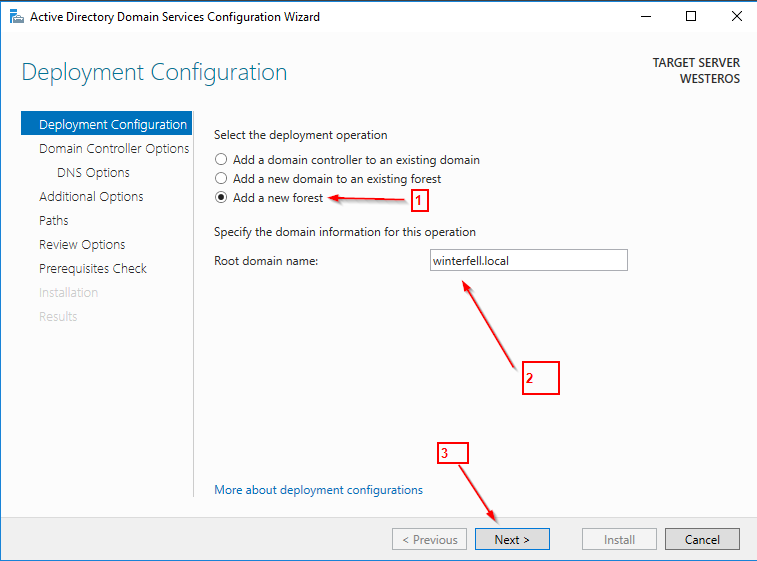Screen dimensions: 757x561
Task: Close the wizard window
Action: click(x=736, y=16)
